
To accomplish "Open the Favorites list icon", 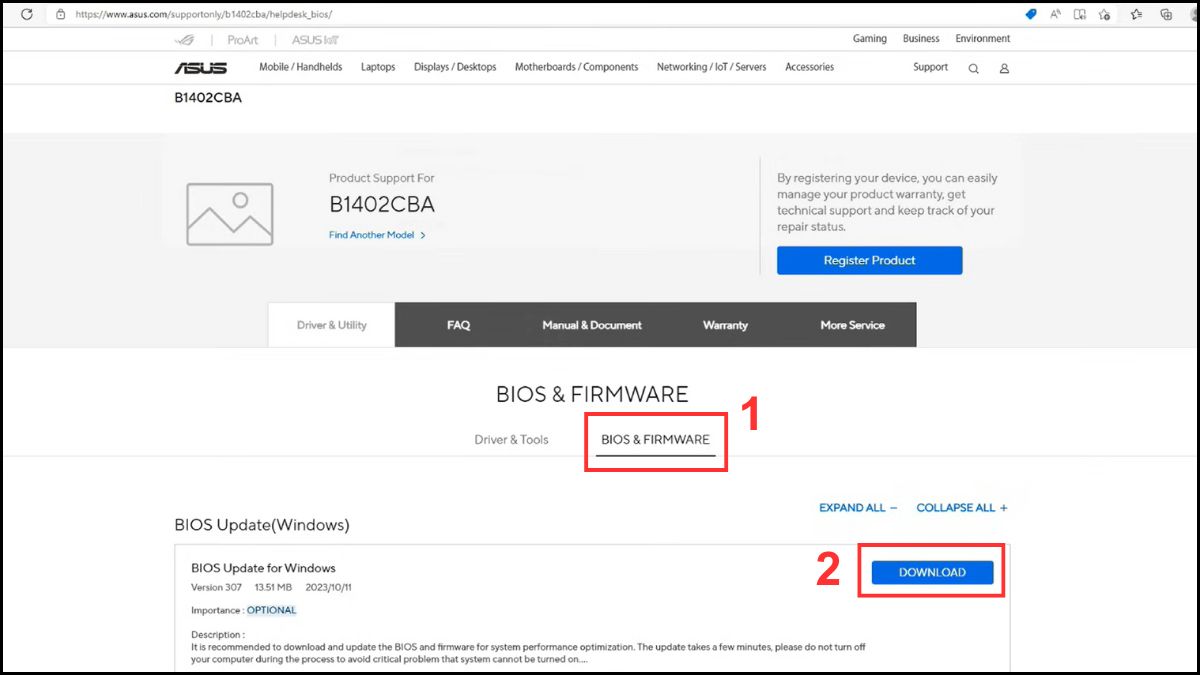I will [x=1137, y=14].
